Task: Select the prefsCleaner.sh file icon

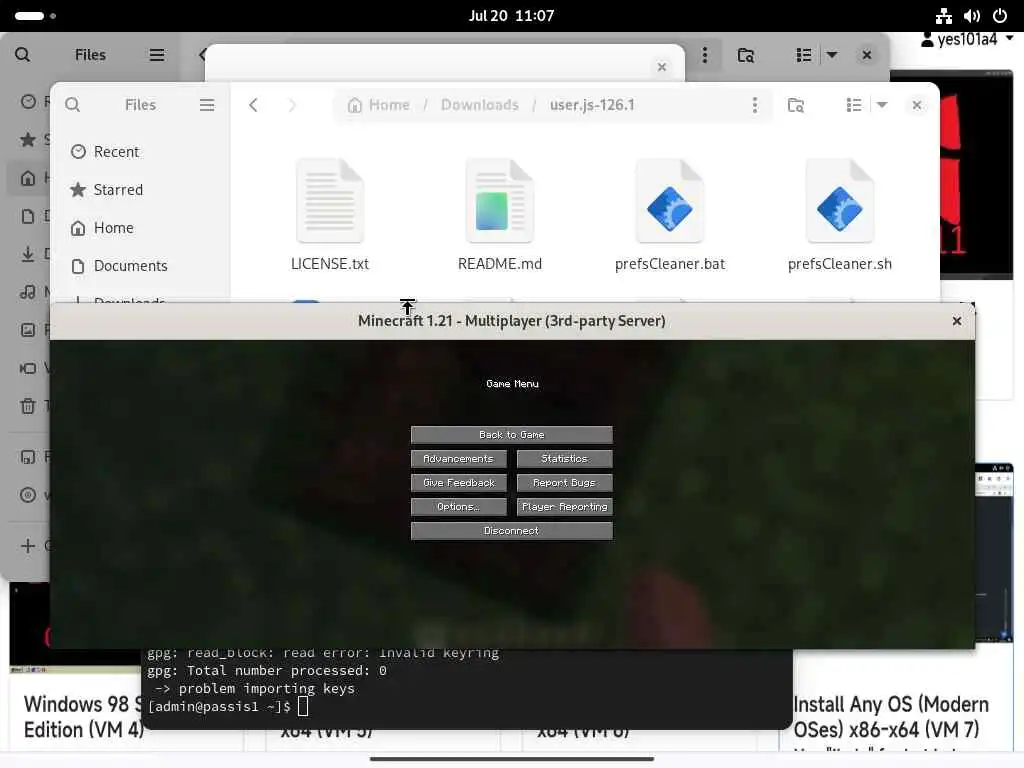Action: click(x=839, y=201)
